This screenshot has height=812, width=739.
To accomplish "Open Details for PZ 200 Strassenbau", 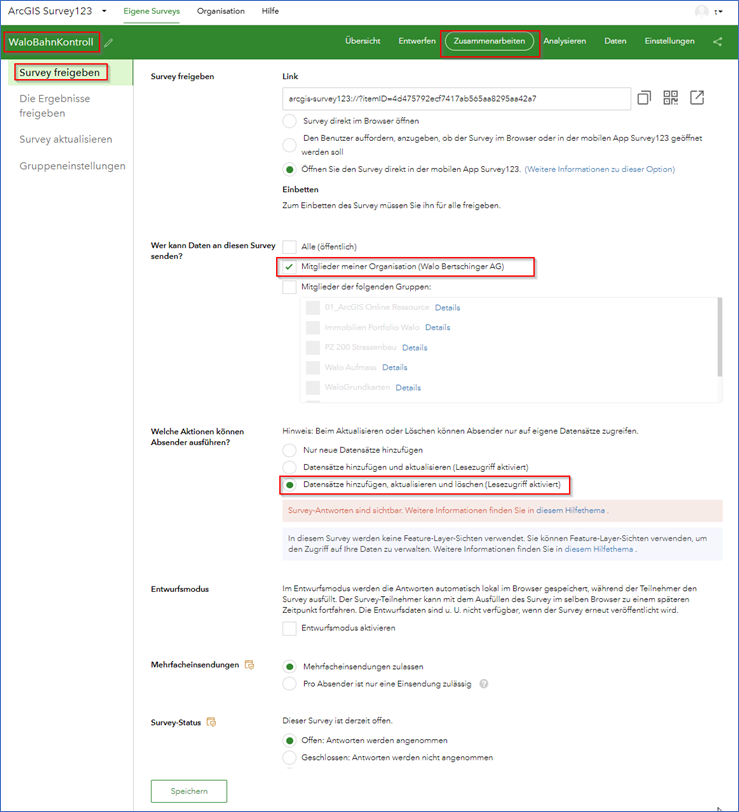I will (x=415, y=347).
